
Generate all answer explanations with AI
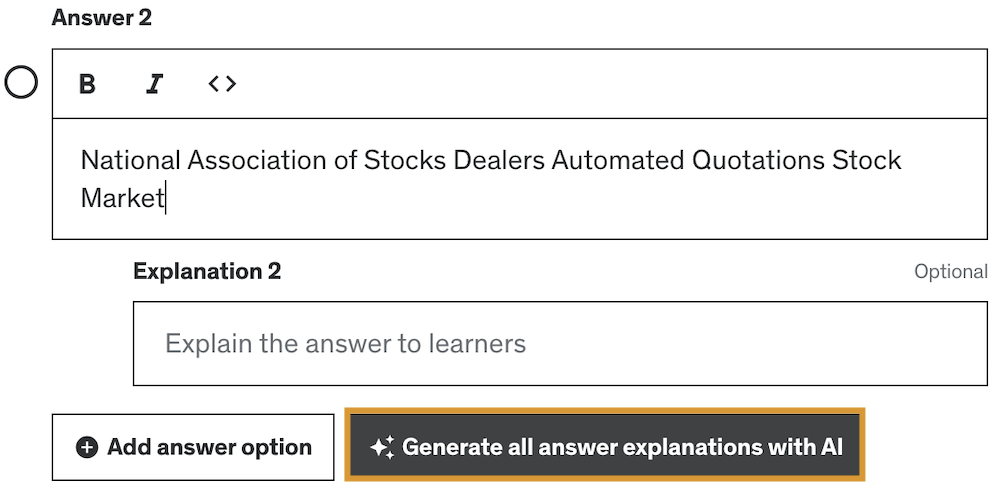click(x=605, y=444)
